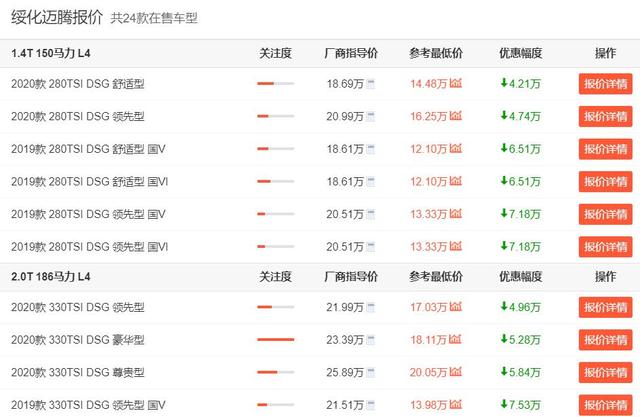The image size is (640, 417).
Task: Open calculator icon beside 21.51万 price
Action: coord(371,405)
